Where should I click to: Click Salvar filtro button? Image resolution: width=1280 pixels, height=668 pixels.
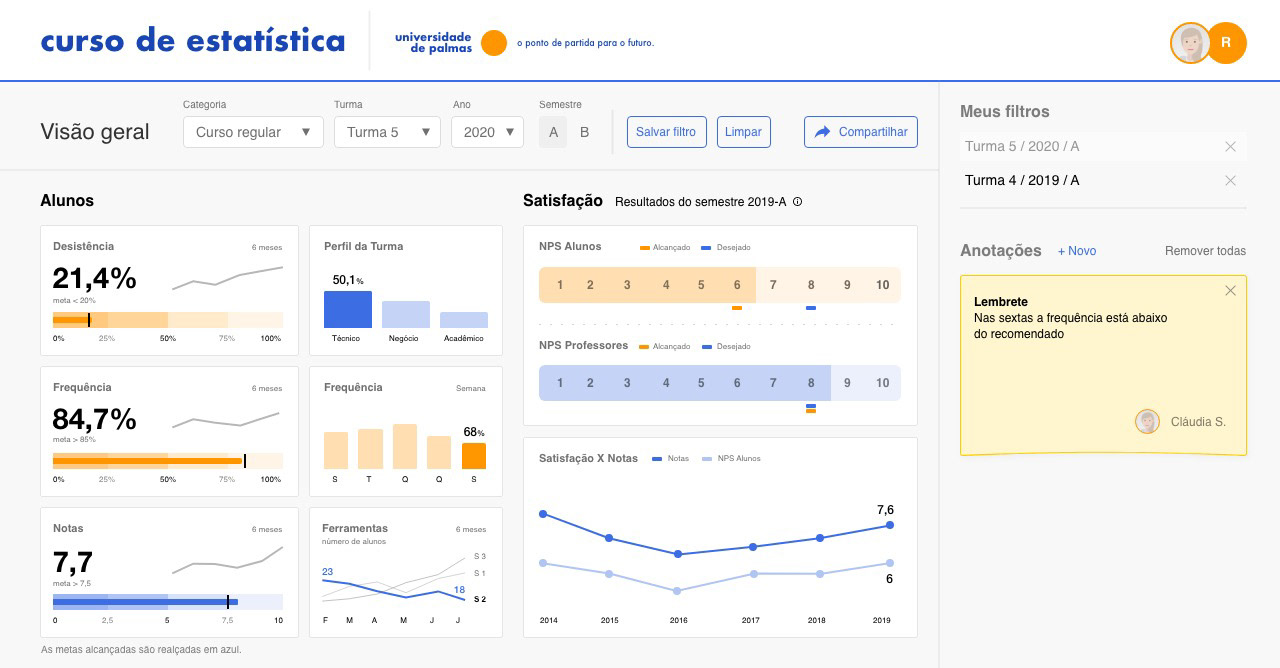click(667, 132)
